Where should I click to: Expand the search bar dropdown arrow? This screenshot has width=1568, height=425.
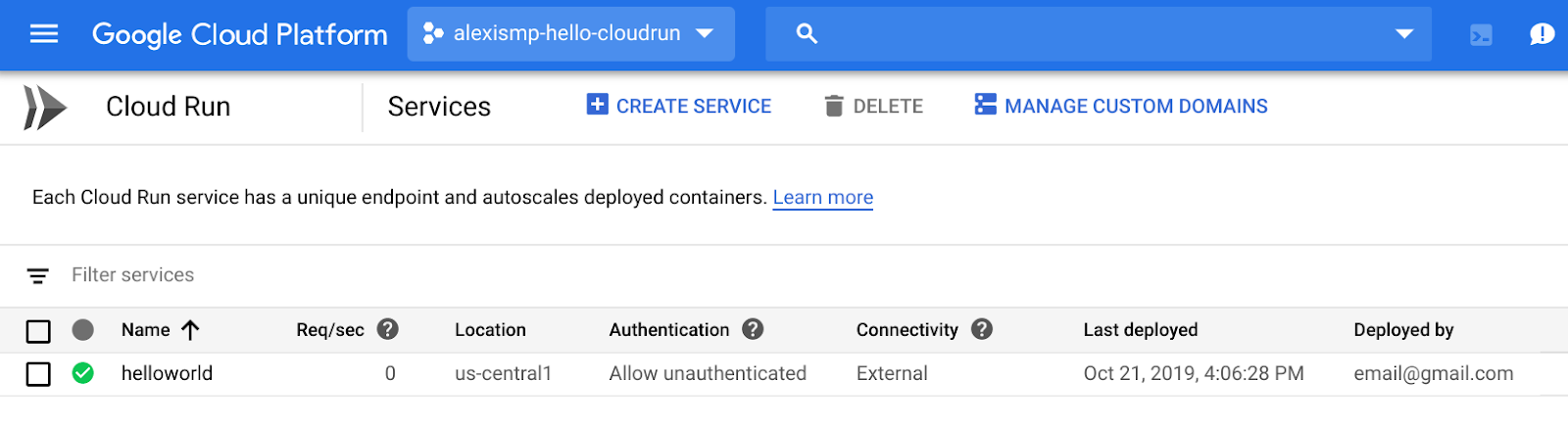[1404, 34]
